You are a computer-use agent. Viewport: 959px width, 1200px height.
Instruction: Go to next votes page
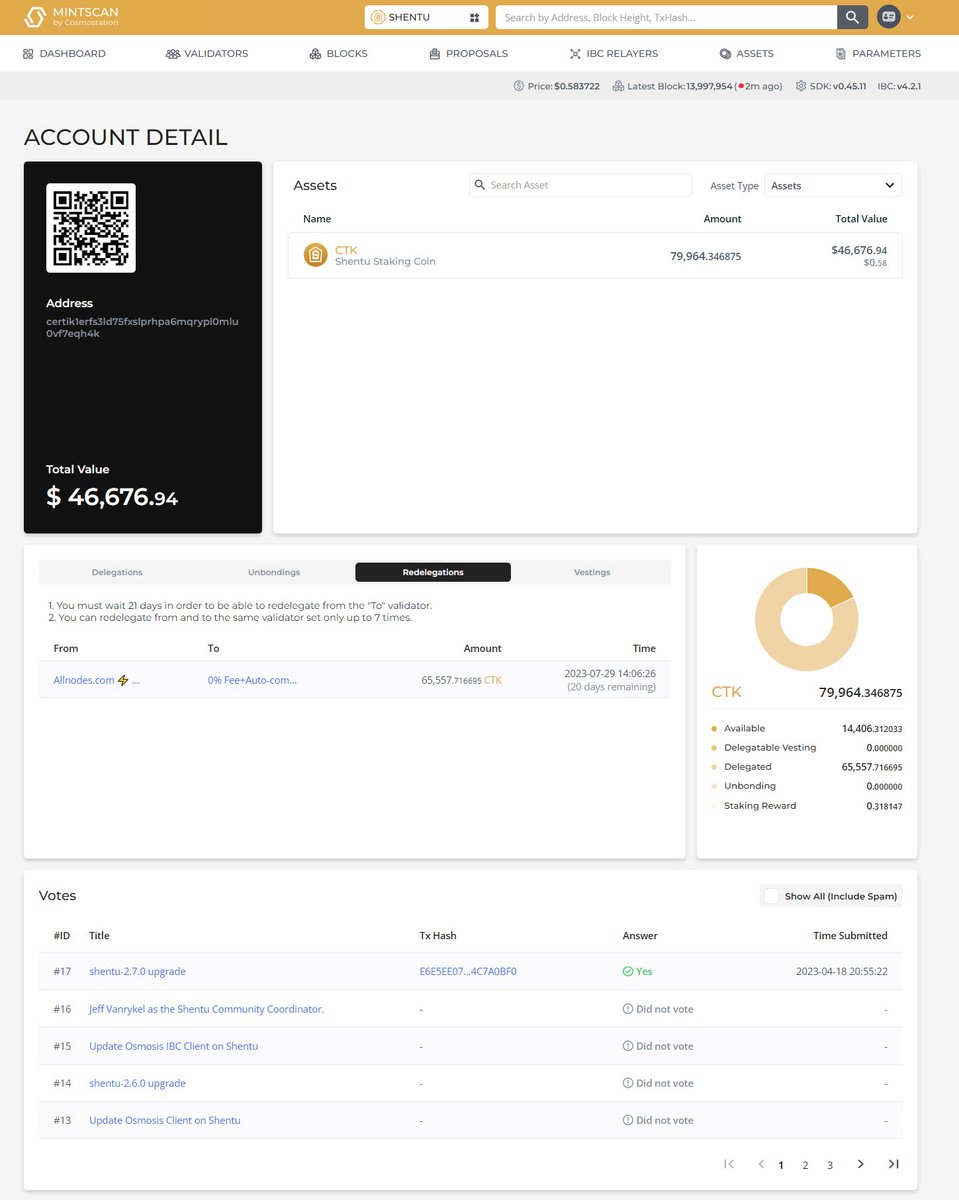point(860,1164)
